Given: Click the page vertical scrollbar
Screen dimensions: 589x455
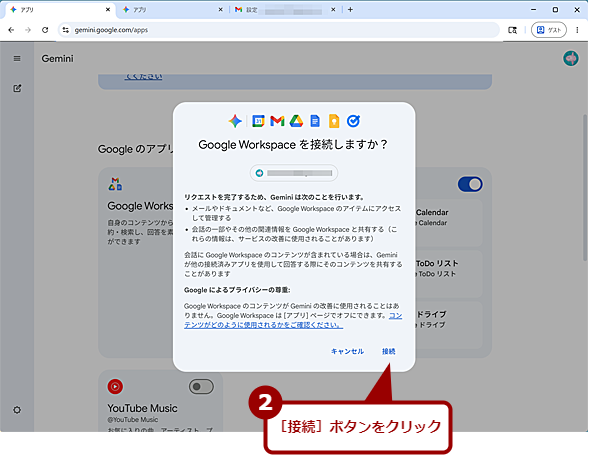Looking at the screenshot, I should point(584,188).
